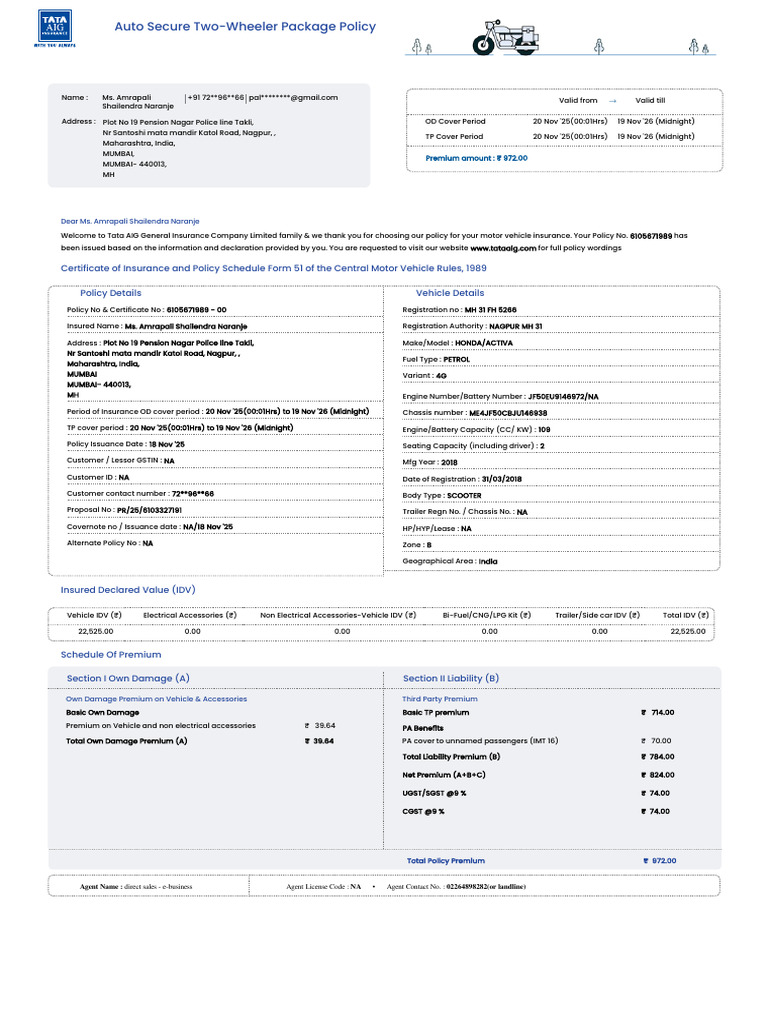This screenshot has height=1024, width=768.
Task: Click the masked email pal********@gmail.com
Action: tap(293, 97)
